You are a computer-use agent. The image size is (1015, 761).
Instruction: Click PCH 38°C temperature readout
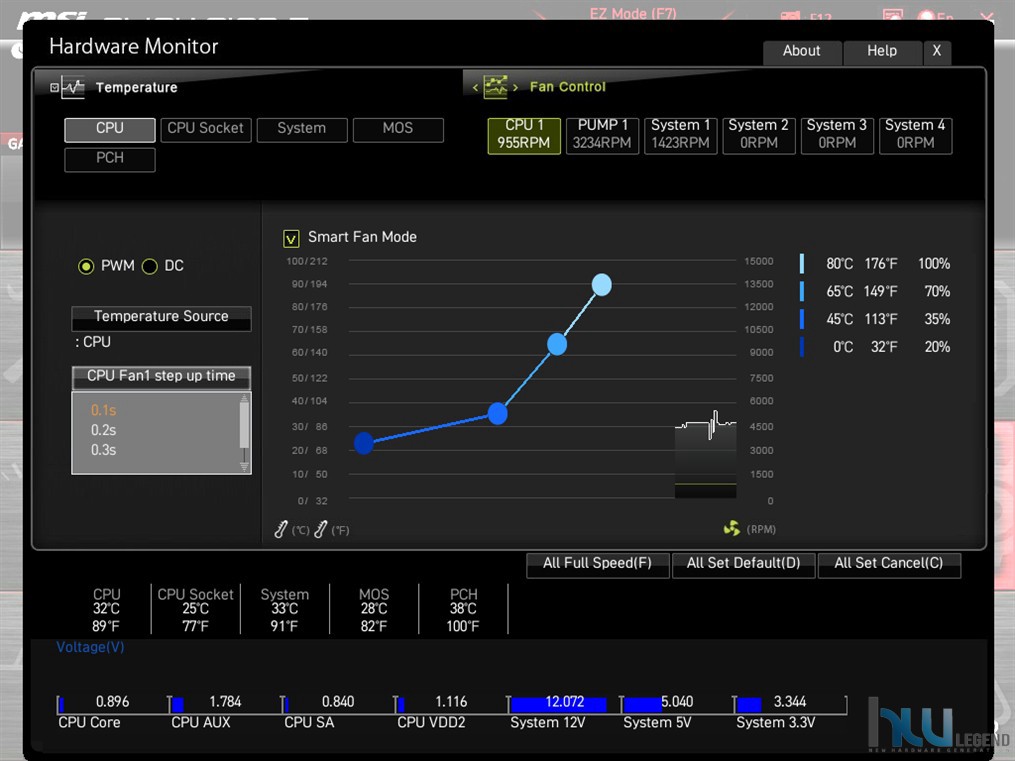[x=463, y=610]
